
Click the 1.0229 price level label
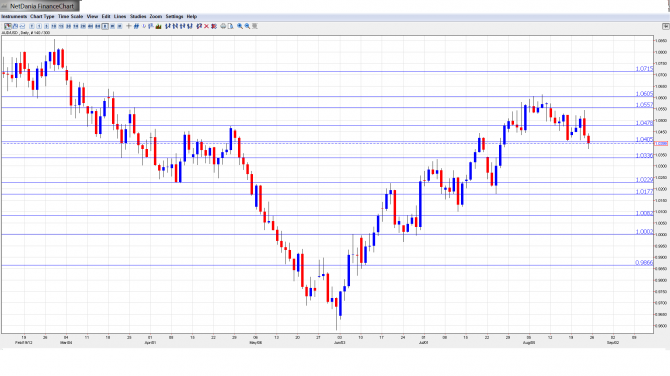(x=644, y=180)
